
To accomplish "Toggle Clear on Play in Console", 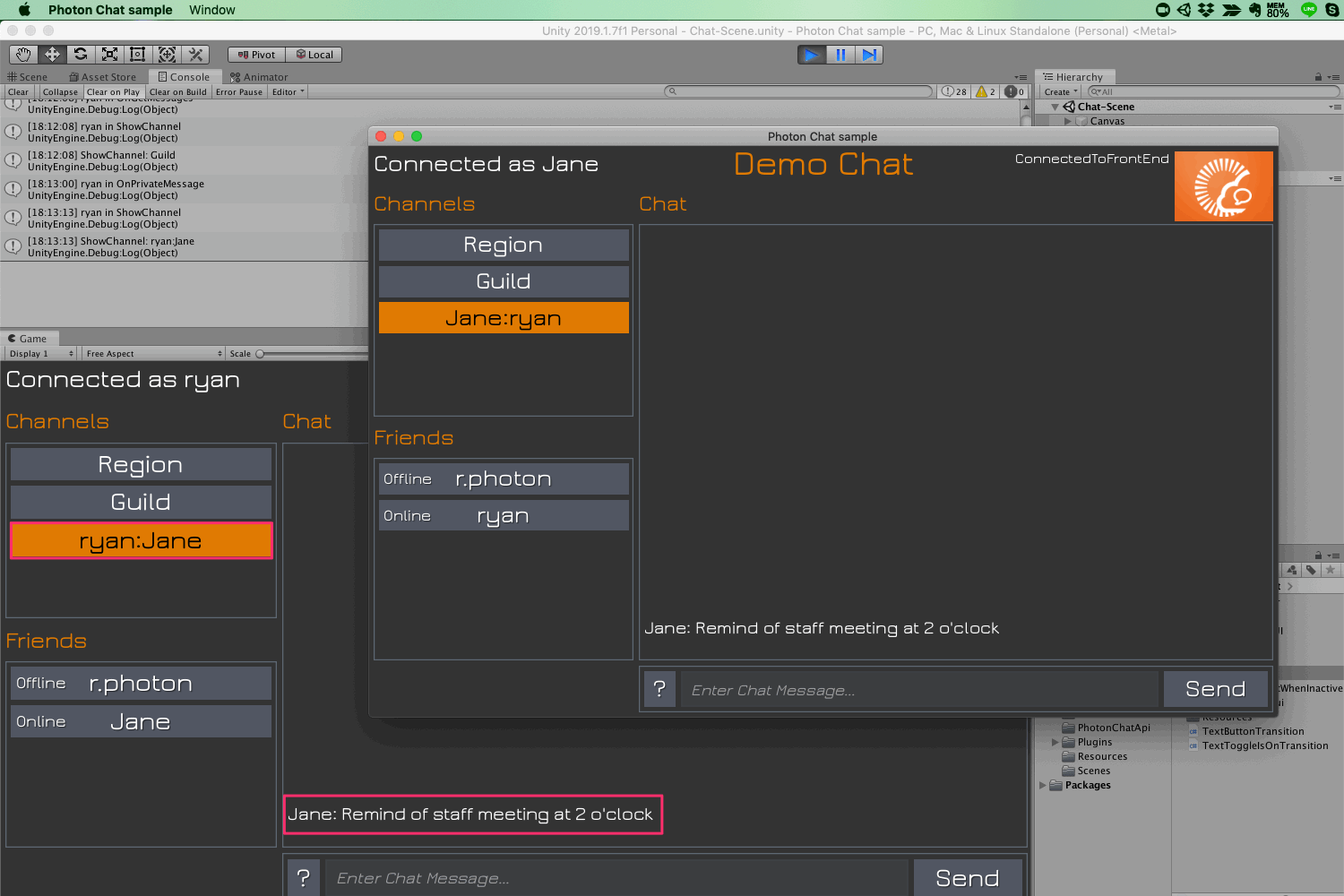I will coord(114,91).
